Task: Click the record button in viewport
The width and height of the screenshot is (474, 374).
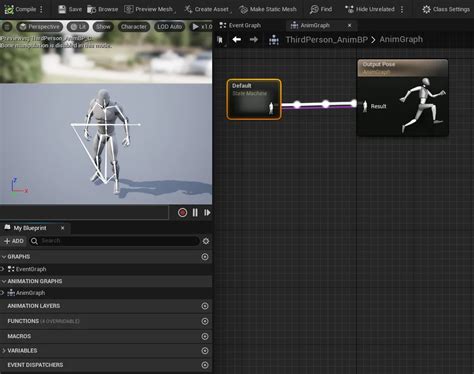Action: (x=182, y=213)
